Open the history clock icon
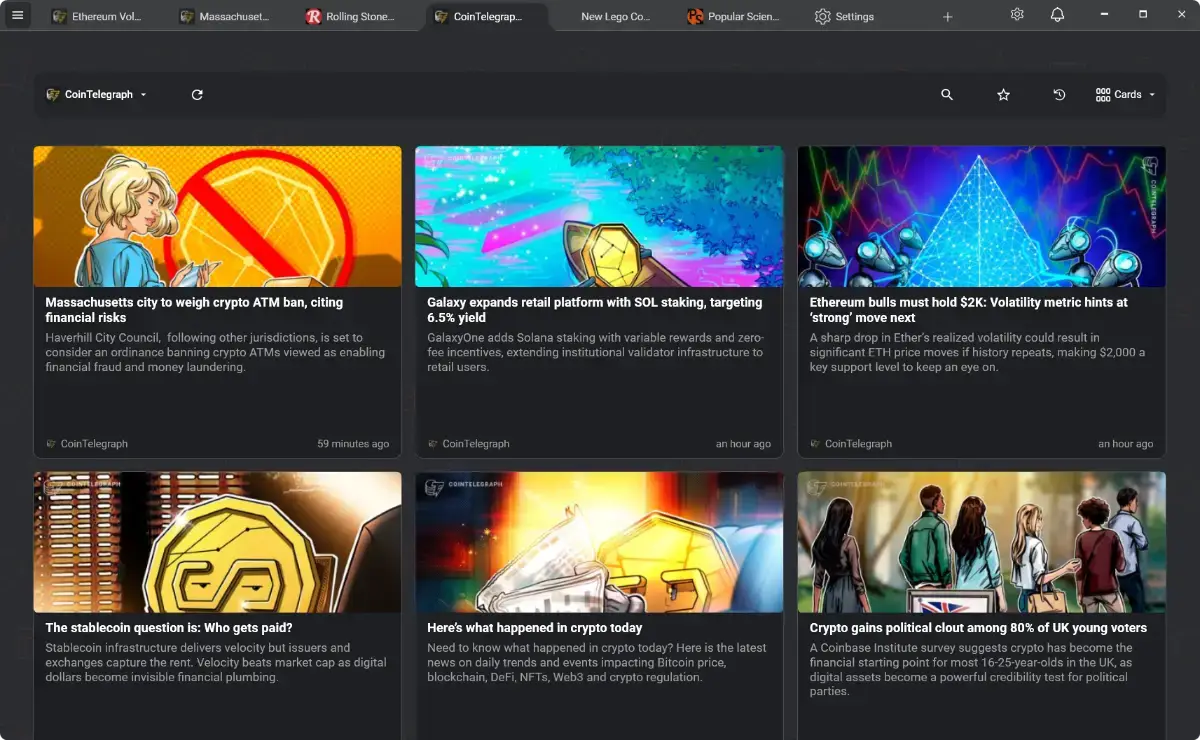 [1059, 94]
